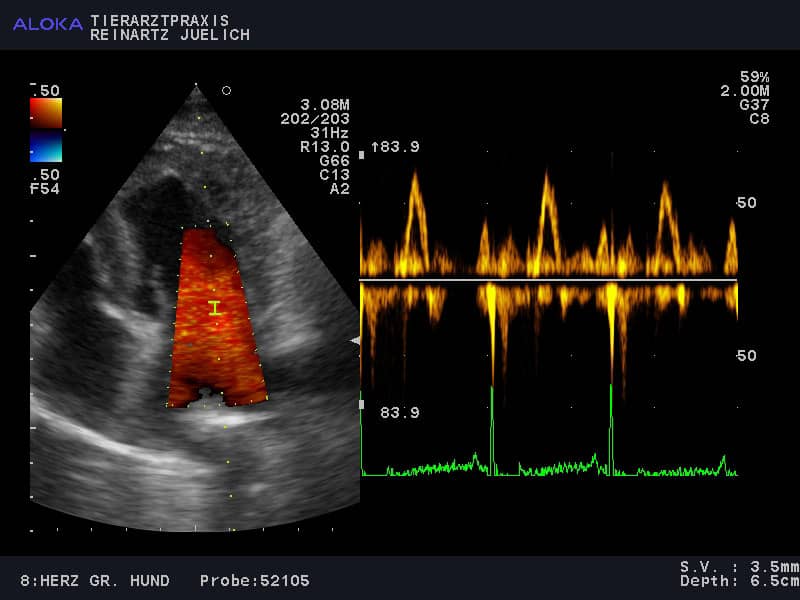Click the blue-cyan color flow scale bar

click(46, 148)
